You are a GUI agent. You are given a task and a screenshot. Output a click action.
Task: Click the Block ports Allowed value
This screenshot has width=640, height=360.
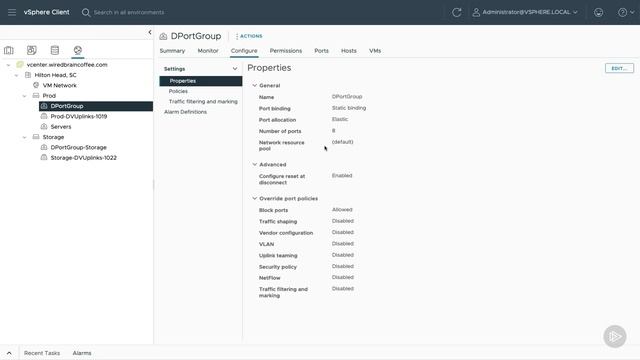342,209
